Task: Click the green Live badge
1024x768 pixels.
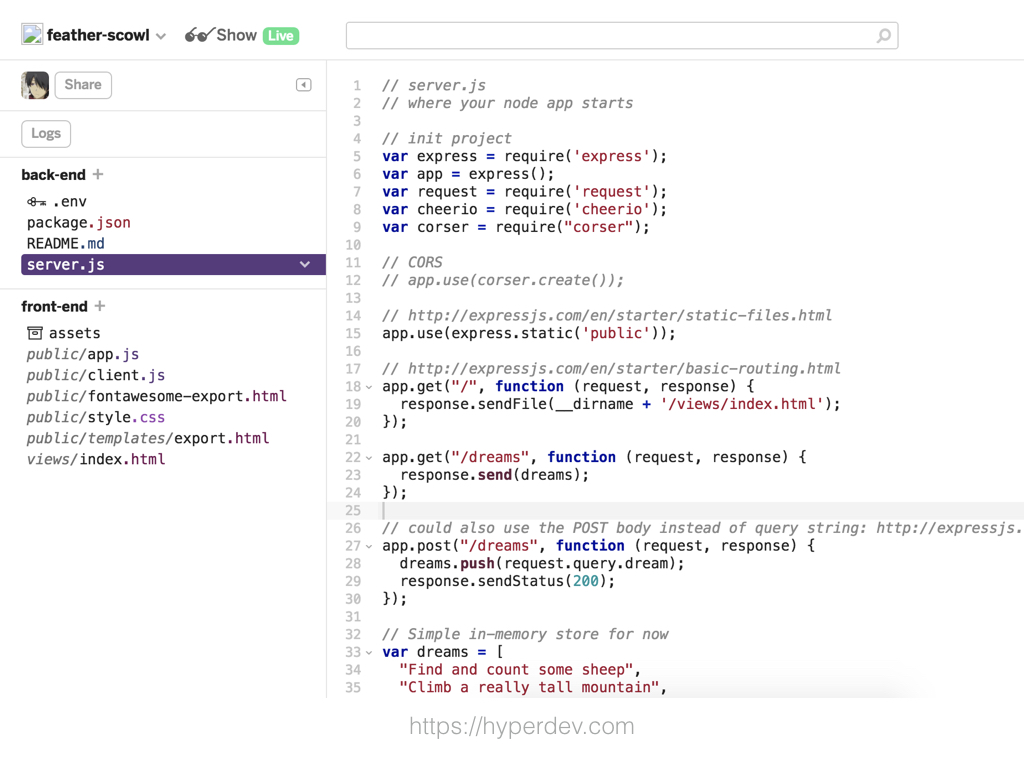Action: (x=281, y=36)
